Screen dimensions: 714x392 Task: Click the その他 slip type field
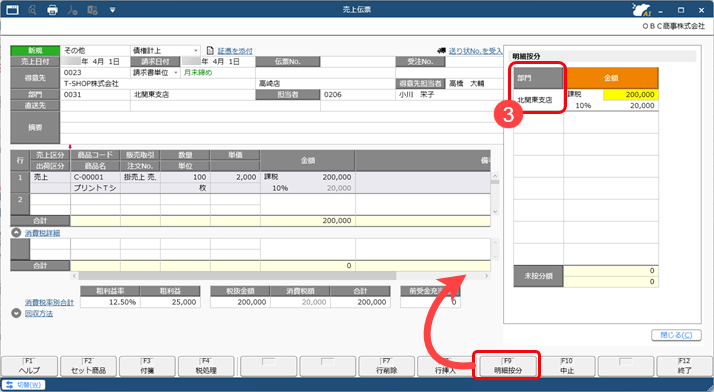click(x=95, y=51)
